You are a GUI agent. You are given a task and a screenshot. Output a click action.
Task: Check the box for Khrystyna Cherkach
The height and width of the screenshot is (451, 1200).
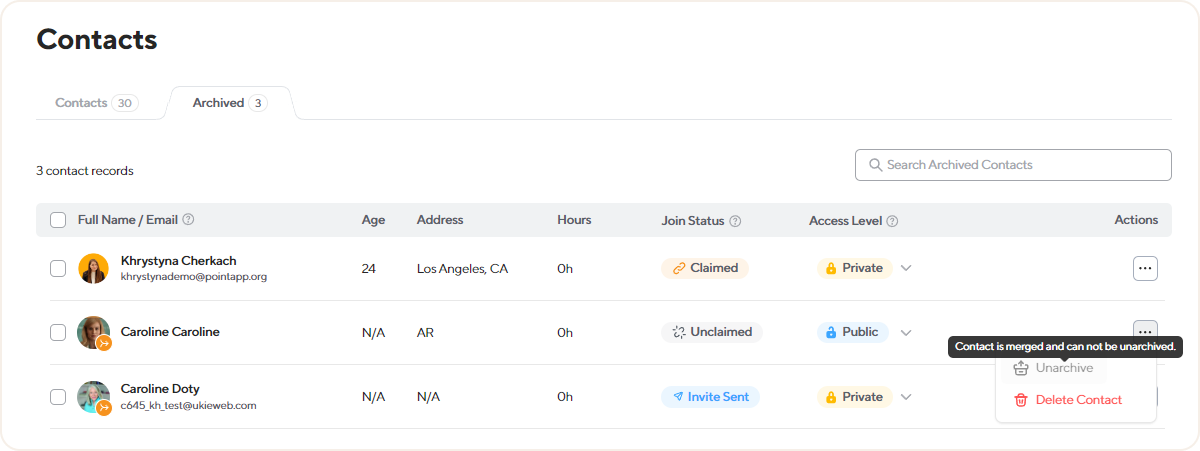(58, 268)
